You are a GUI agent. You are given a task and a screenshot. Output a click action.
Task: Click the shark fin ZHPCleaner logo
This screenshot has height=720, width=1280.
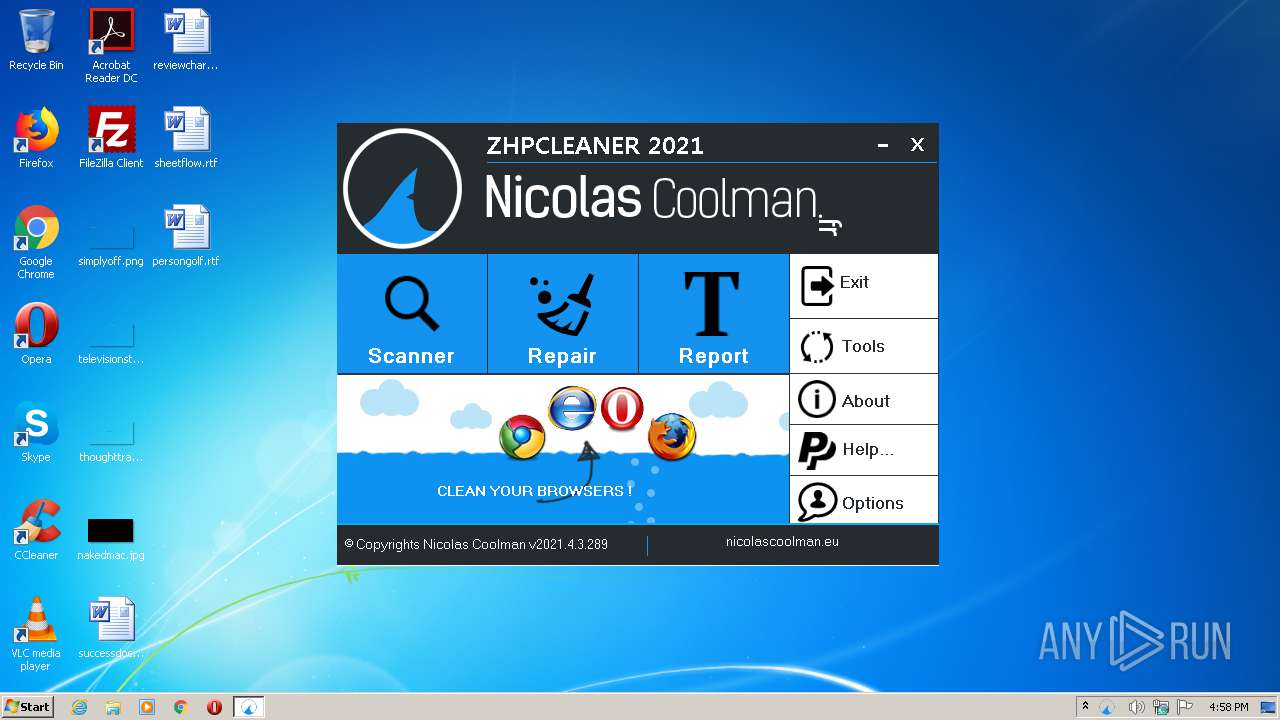[x=402, y=188]
